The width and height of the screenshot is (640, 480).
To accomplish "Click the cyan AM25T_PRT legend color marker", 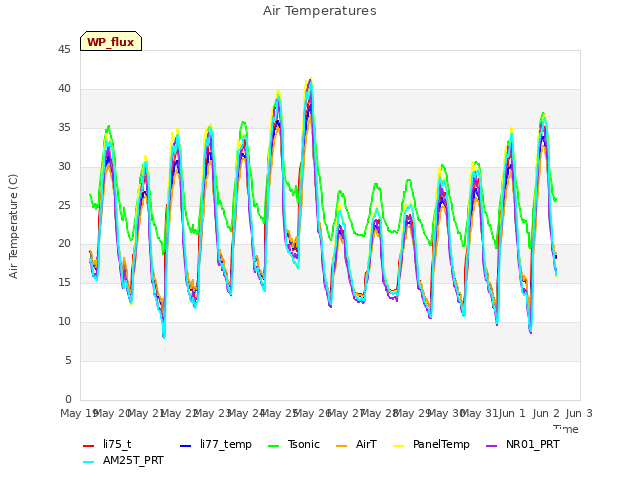I will pyautogui.click(x=89, y=462).
